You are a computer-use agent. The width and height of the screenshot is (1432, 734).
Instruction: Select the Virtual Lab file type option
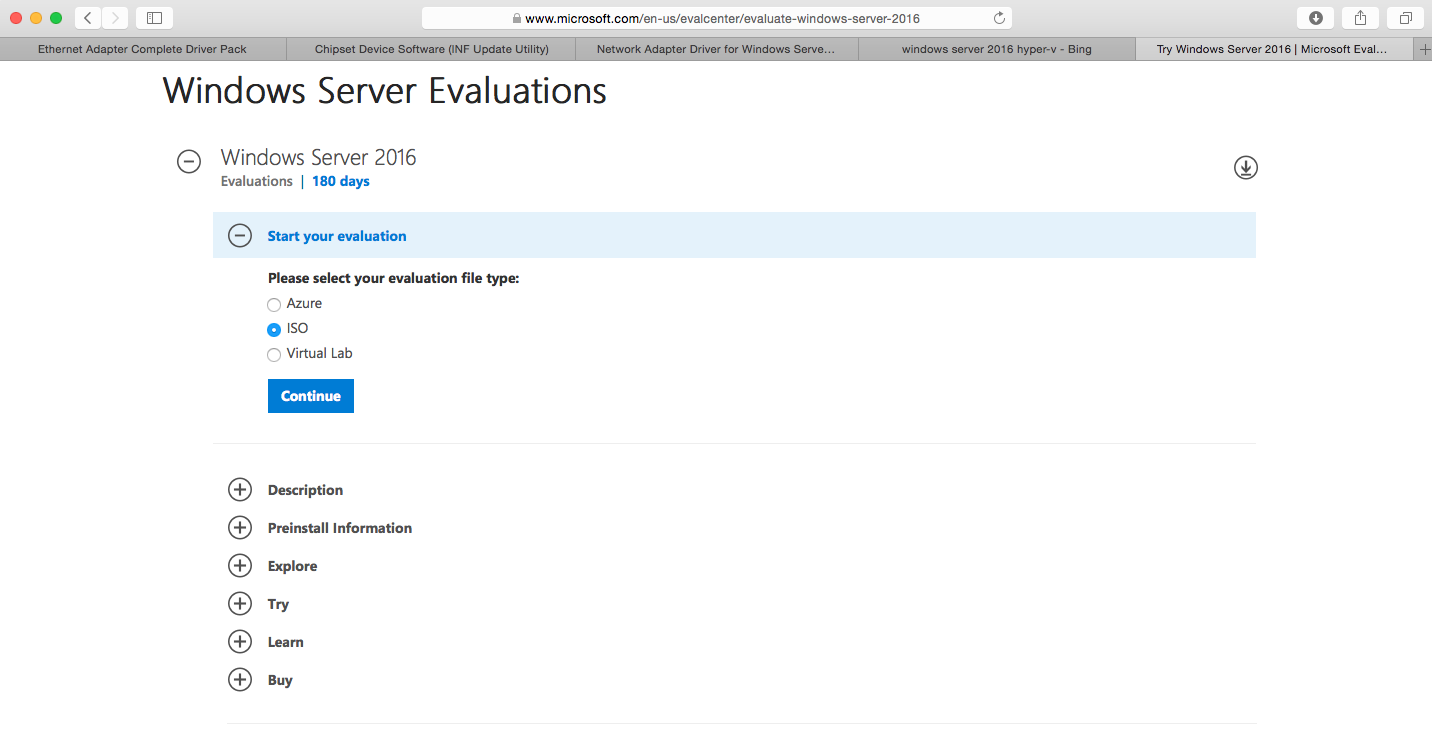[x=274, y=354]
